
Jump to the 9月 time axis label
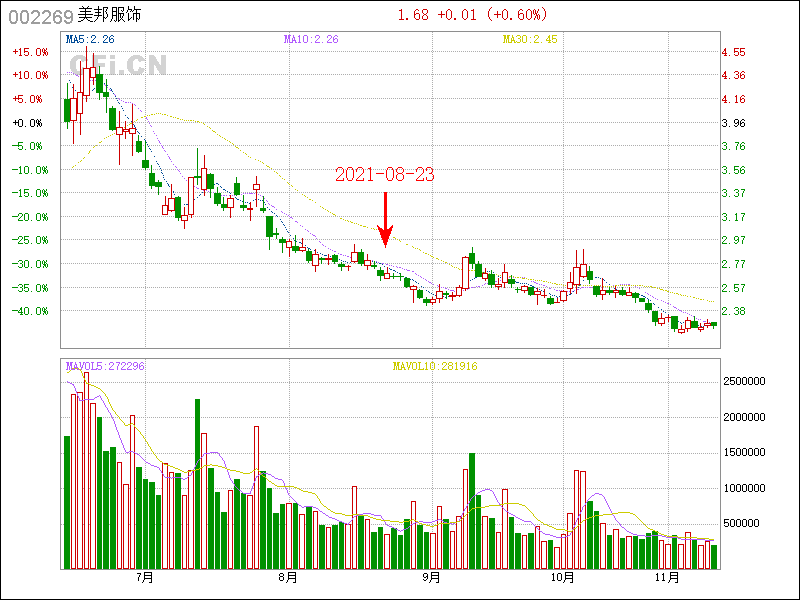coord(431,577)
